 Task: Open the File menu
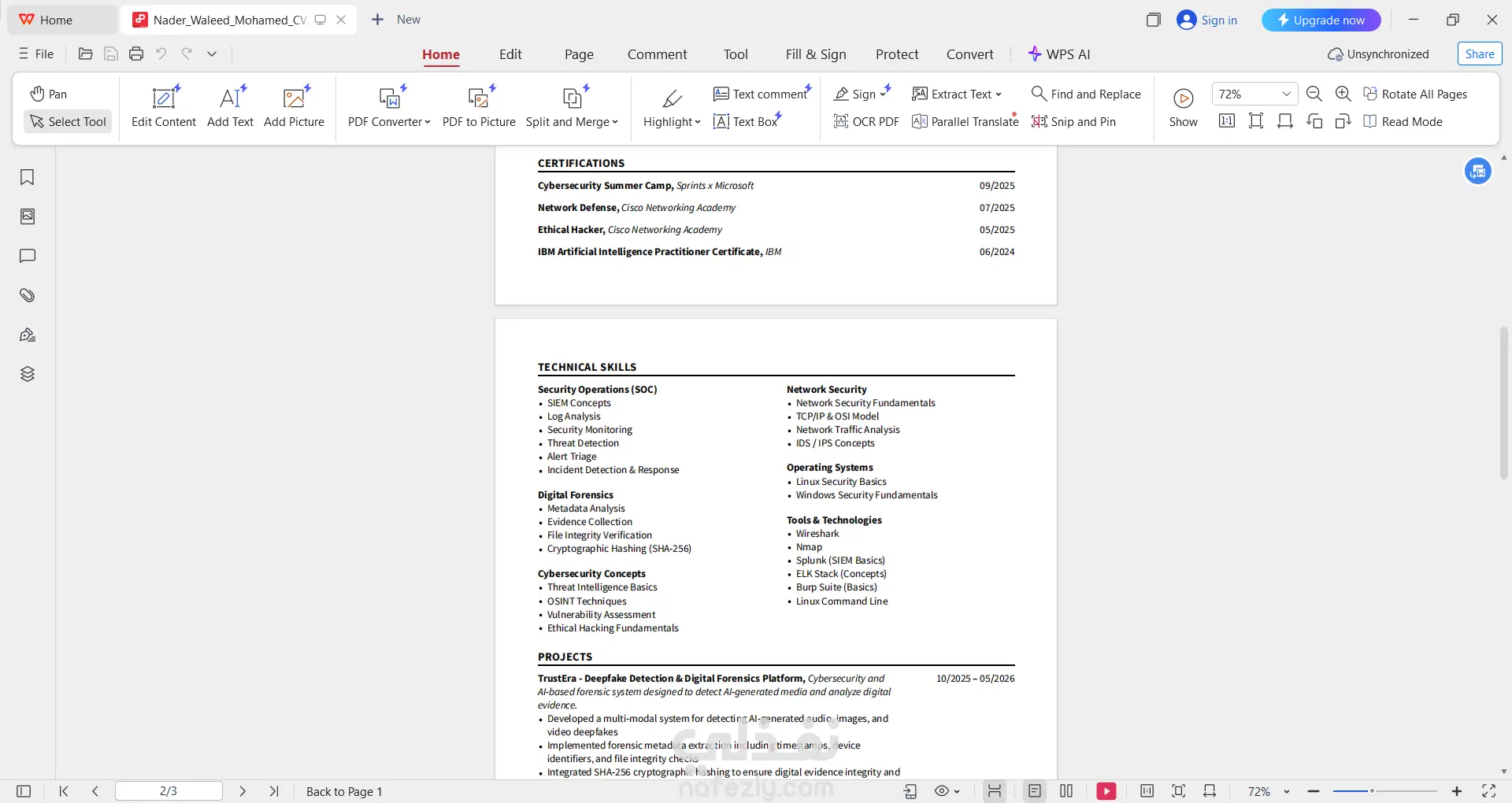click(x=36, y=54)
